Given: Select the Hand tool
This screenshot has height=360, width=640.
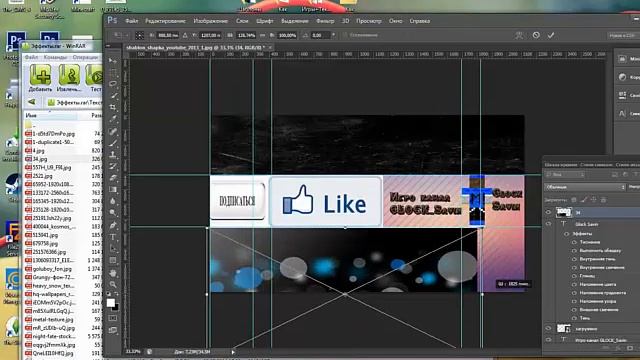Looking at the screenshot, I should pyautogui.click(x=113, y=273).
